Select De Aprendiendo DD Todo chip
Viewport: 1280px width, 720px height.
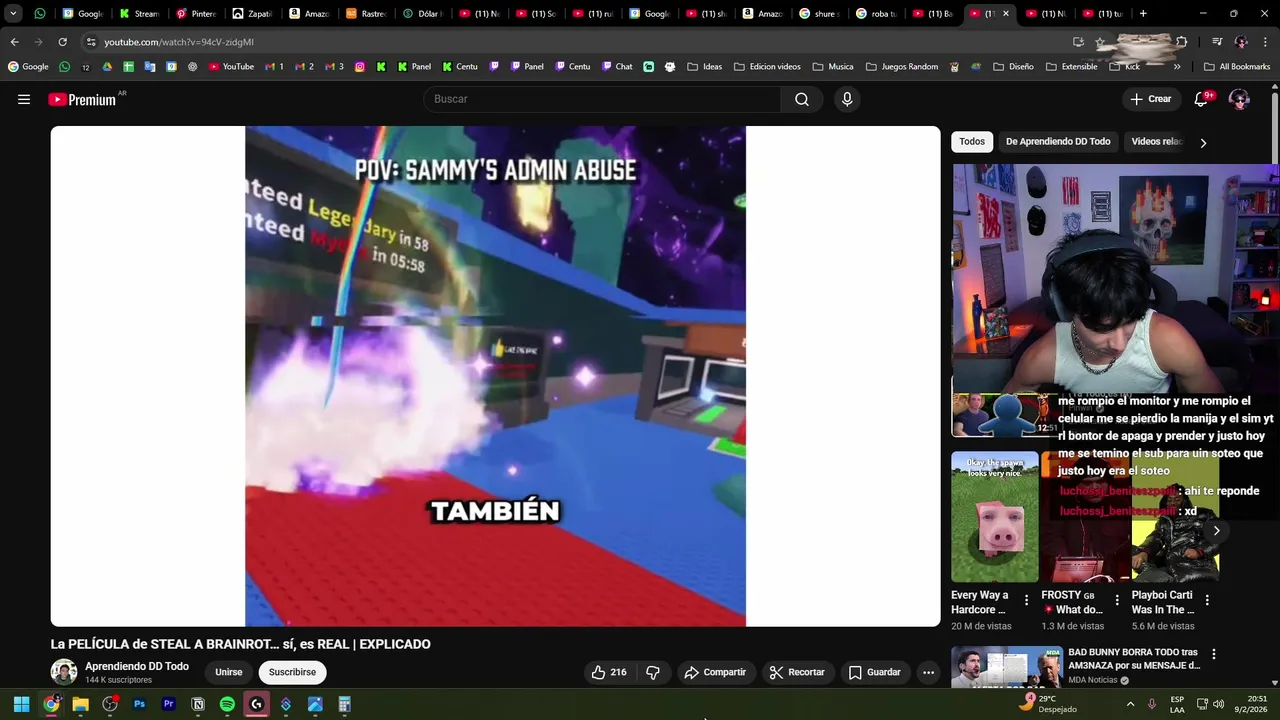(x=1058, y=142)
